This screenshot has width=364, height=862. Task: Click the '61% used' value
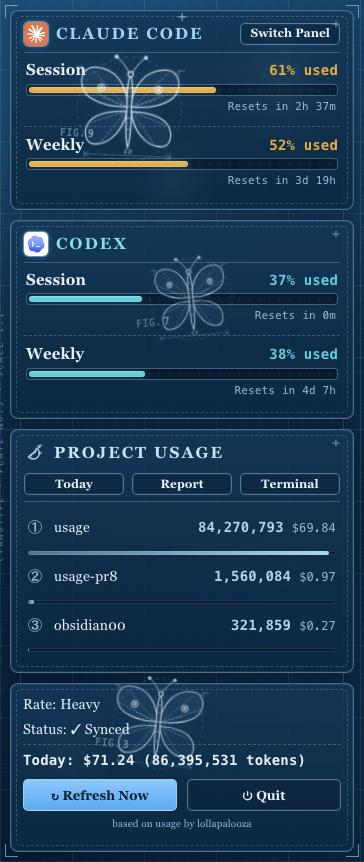click(304, 70)
